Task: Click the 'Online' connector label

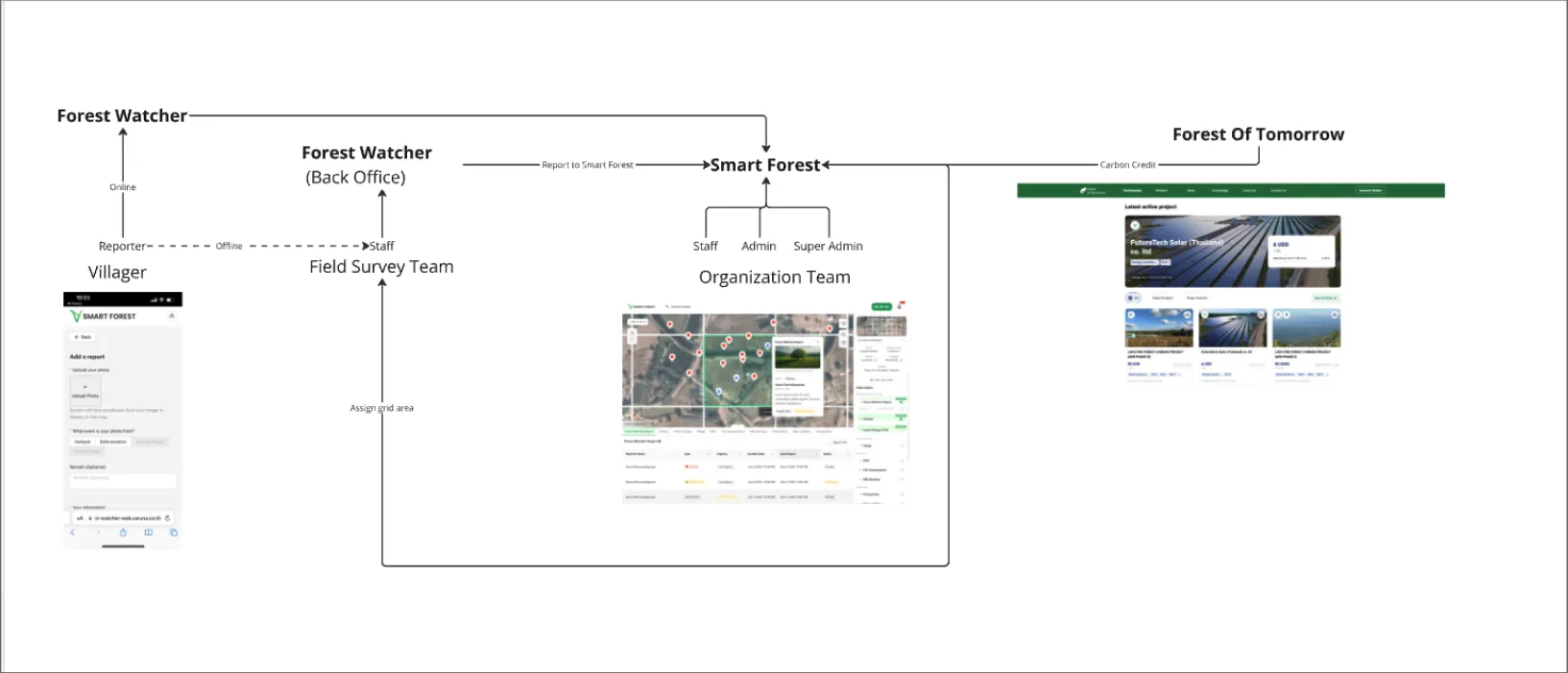Action: point(123,187)
